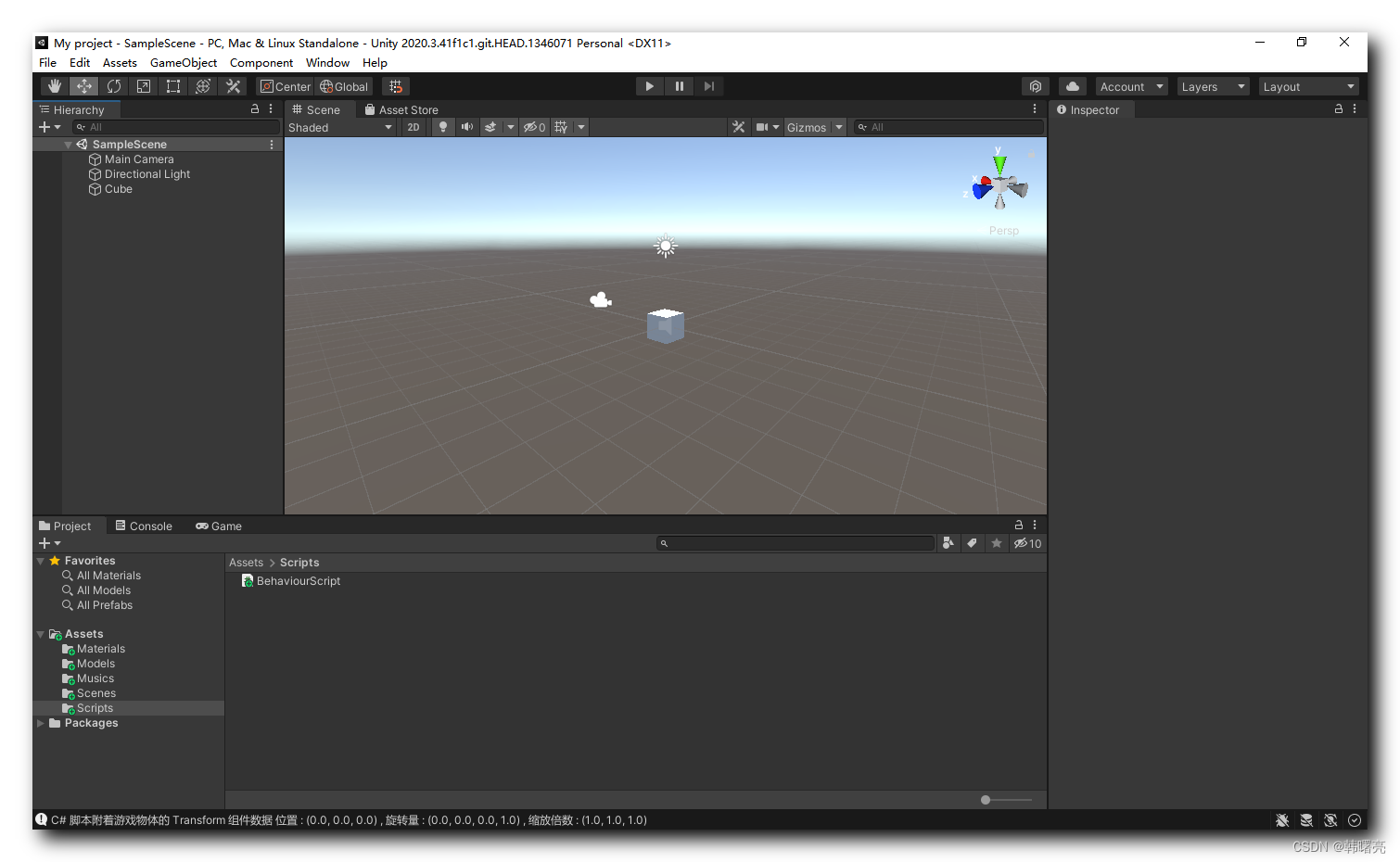Switch to the Asset Store tab
The width and height of the screenshot is (1400, 862).
click(401, 109)
